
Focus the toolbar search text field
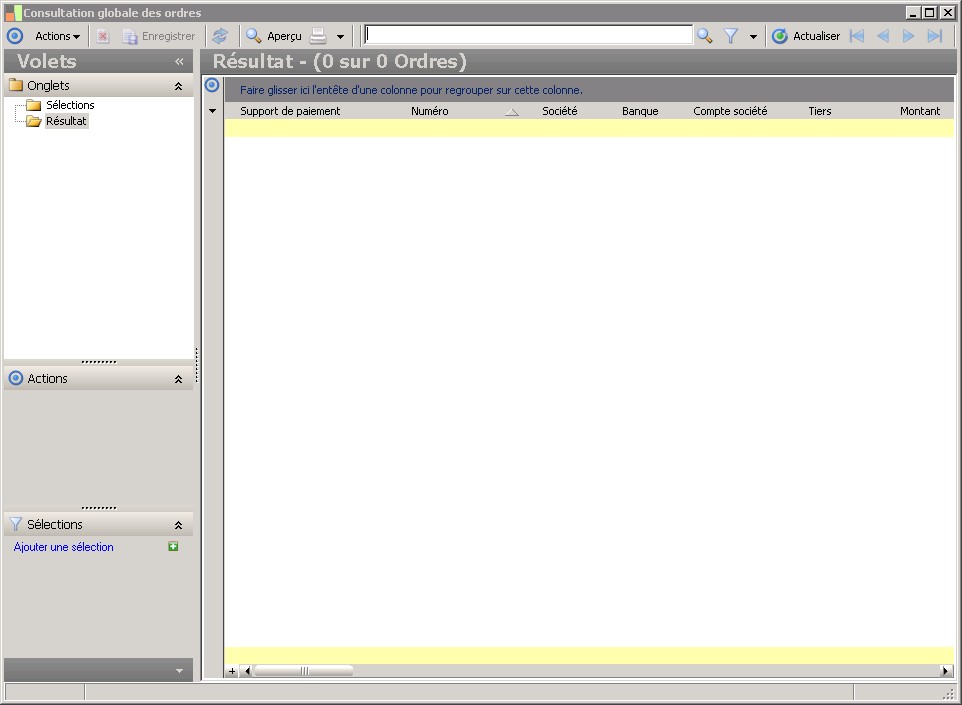click(x=528, y=35)
